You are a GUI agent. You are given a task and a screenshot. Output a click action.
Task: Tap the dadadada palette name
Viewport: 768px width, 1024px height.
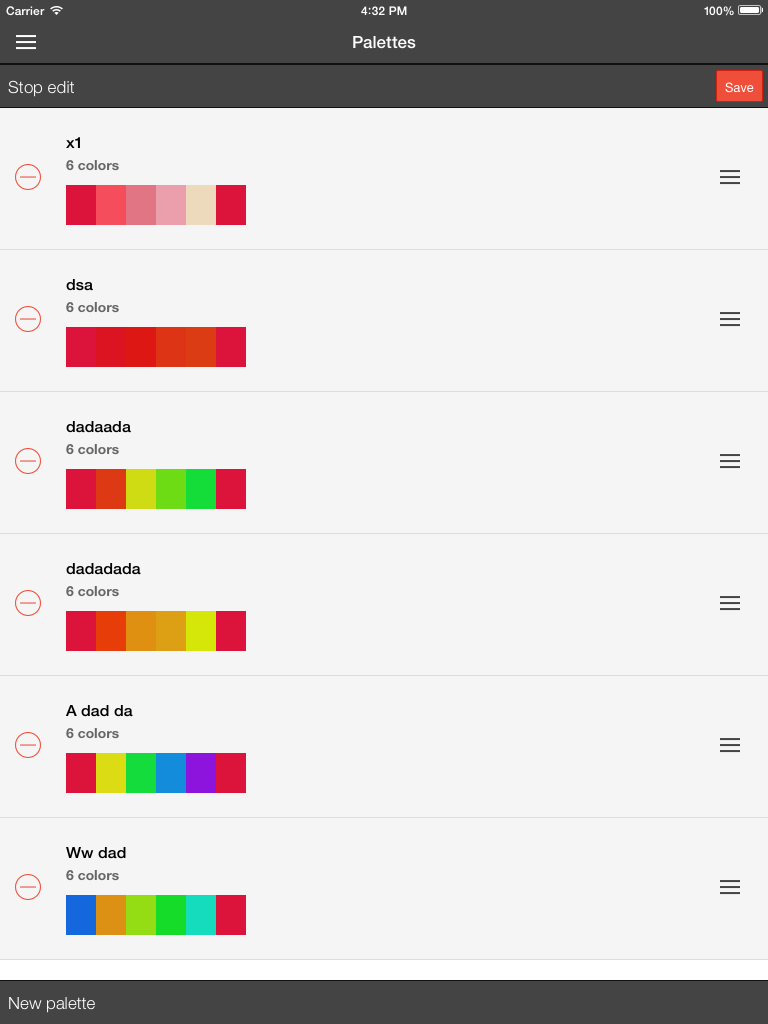[x=103, y=569]
